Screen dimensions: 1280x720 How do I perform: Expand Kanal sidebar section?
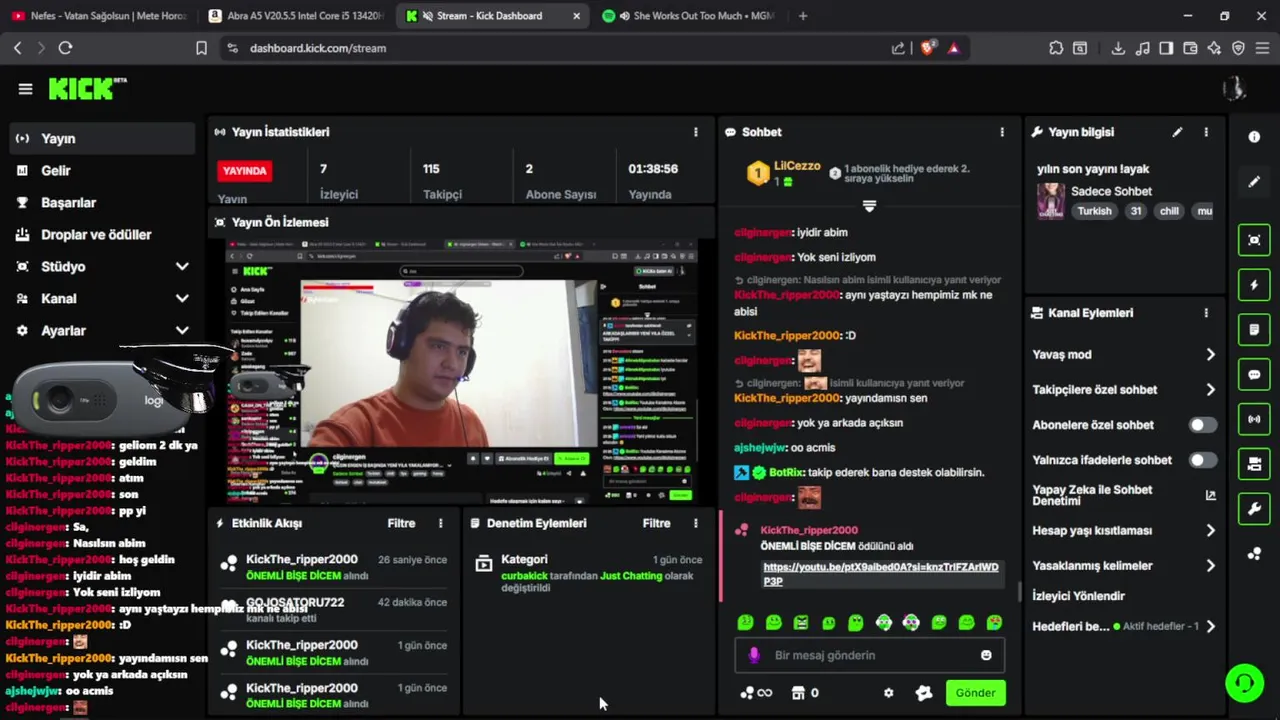[x=182, y=299]
